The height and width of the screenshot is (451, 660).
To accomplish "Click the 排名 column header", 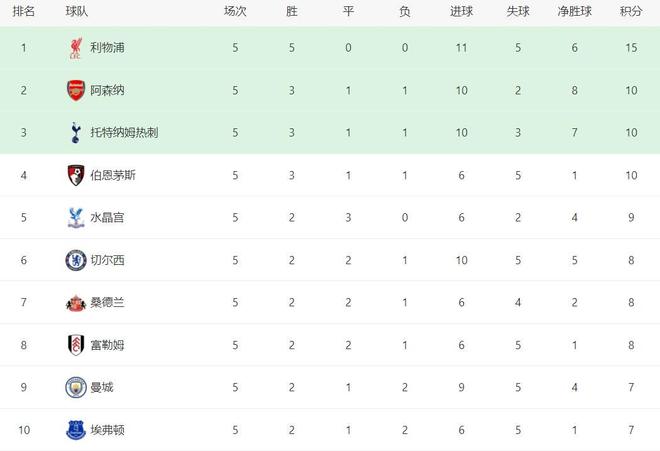I will point(24,12).
